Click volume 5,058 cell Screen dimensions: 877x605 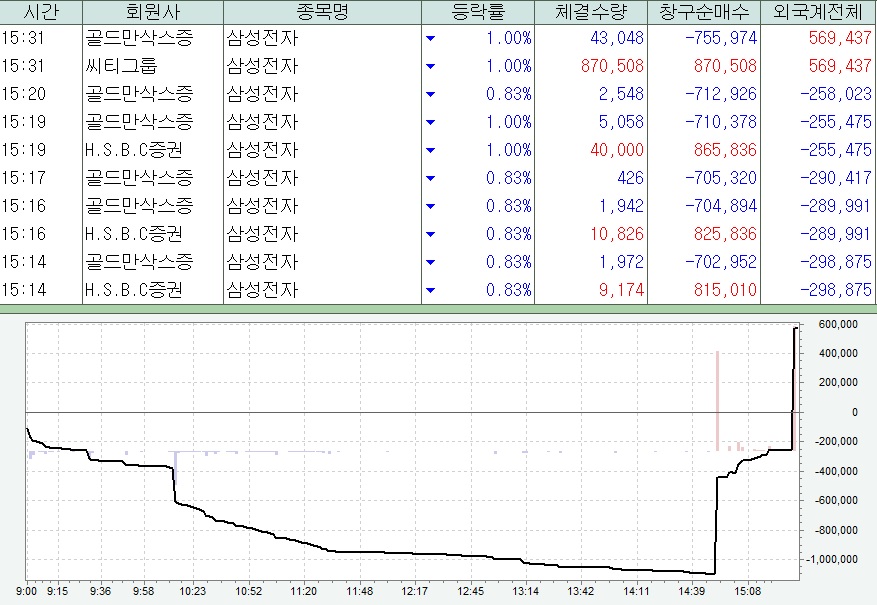tap(621, 122)
